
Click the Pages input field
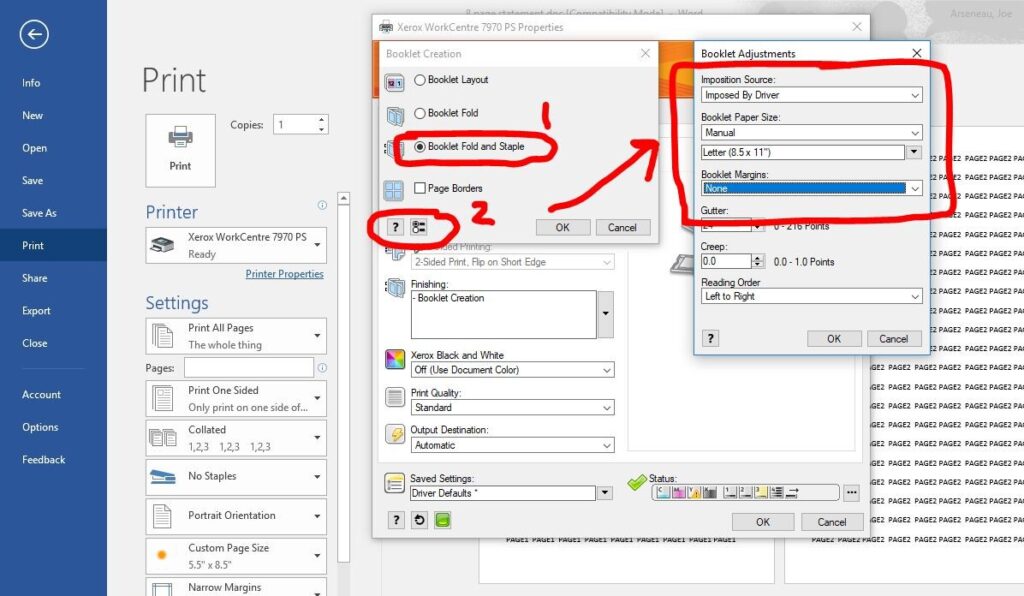(249, 368)
